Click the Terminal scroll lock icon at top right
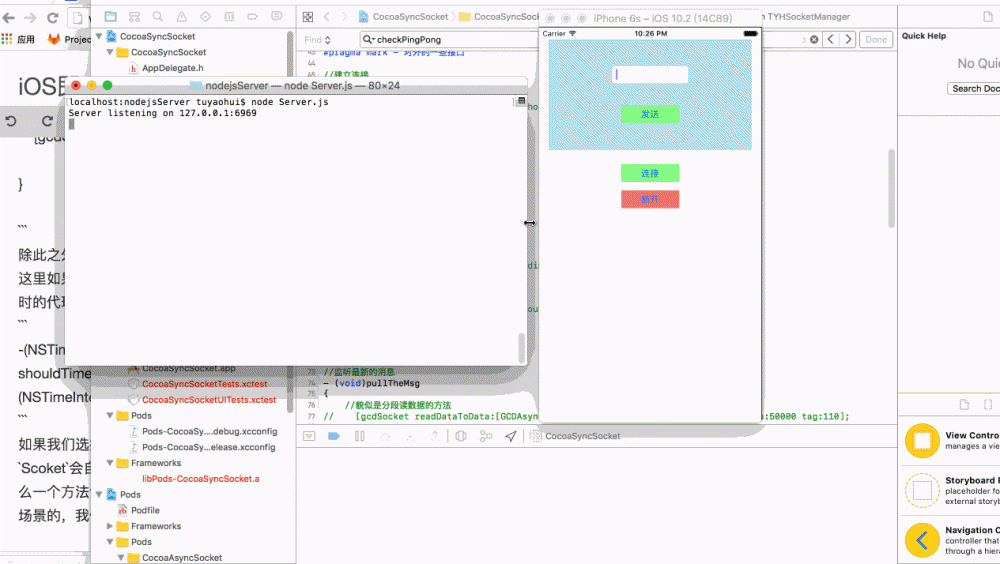Image resolution: width=1000 pixels, height=564 pixels. [x=521, y=101]
